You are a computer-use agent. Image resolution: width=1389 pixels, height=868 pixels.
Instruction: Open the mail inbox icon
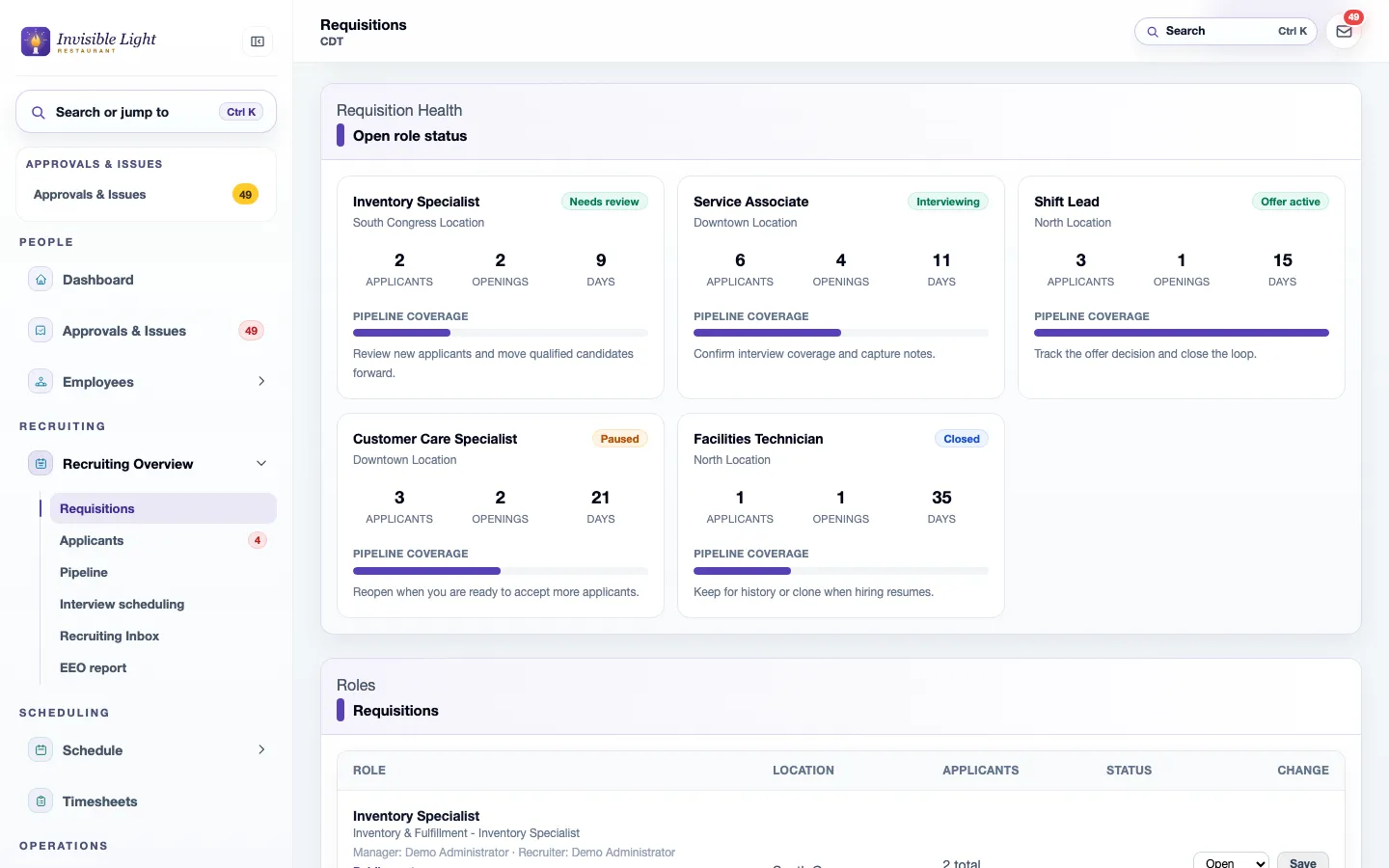point(1344,31)
